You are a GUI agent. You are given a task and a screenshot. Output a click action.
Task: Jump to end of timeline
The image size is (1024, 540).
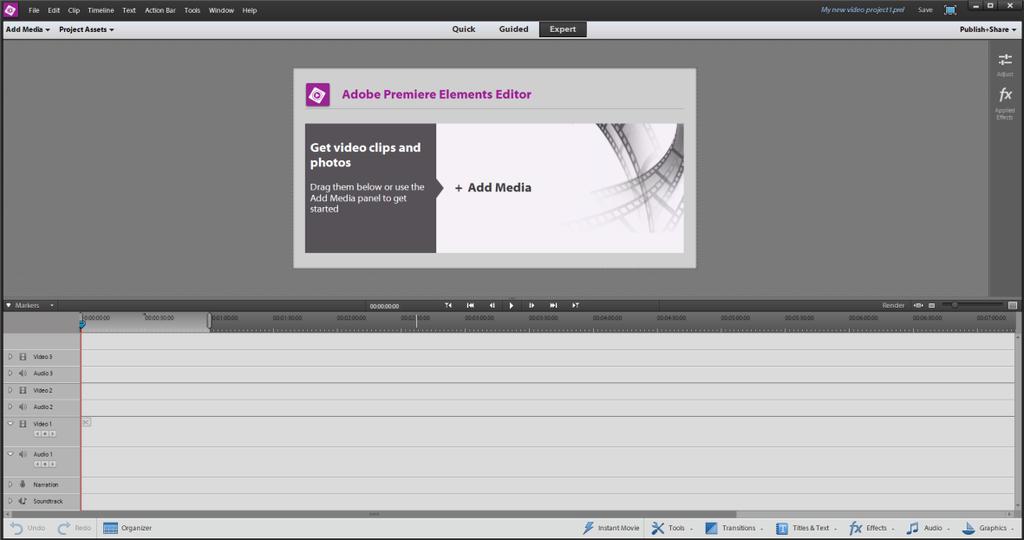[x=553, y=305]
